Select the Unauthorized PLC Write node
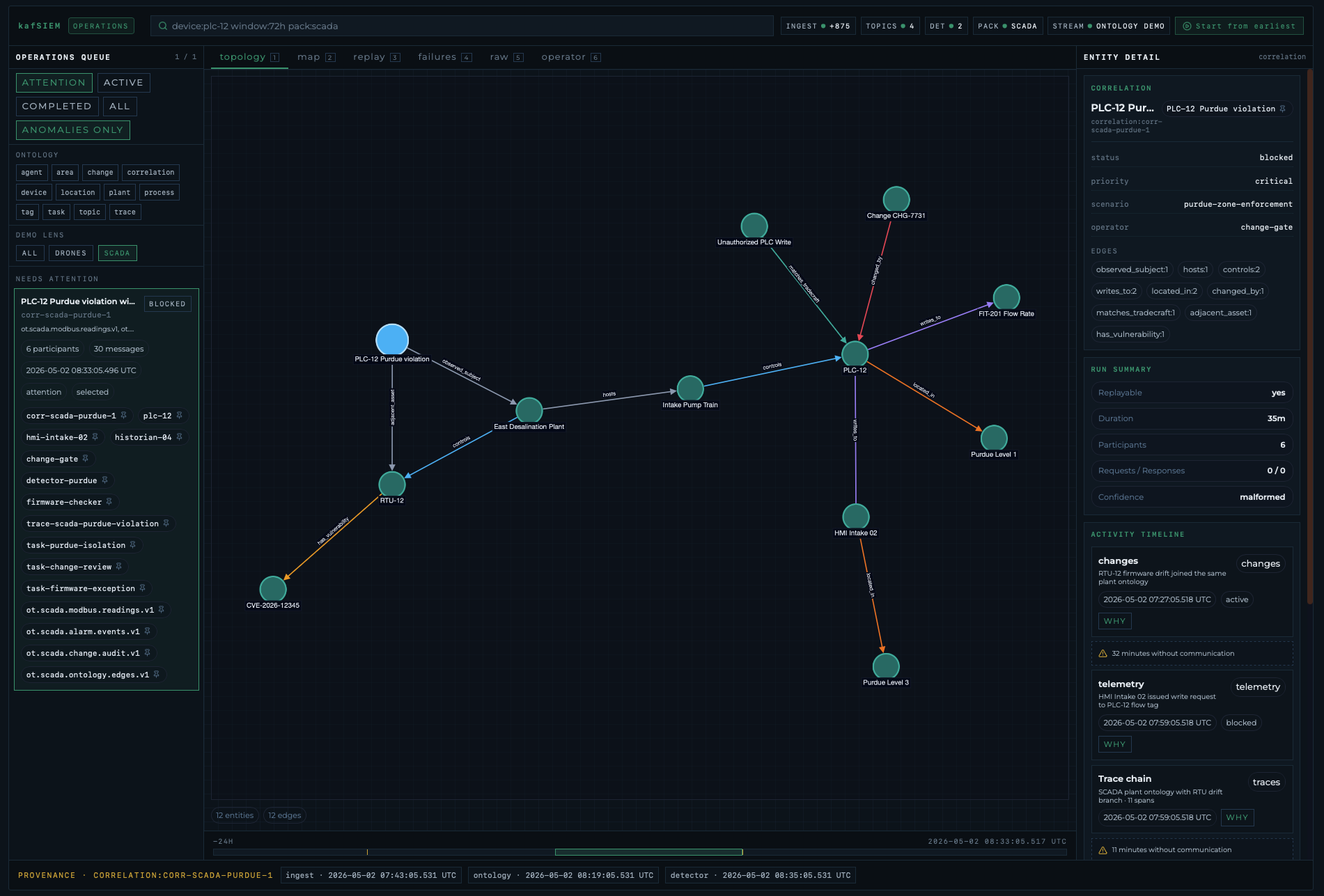The image size is (1324, 896). coord(754,226)
